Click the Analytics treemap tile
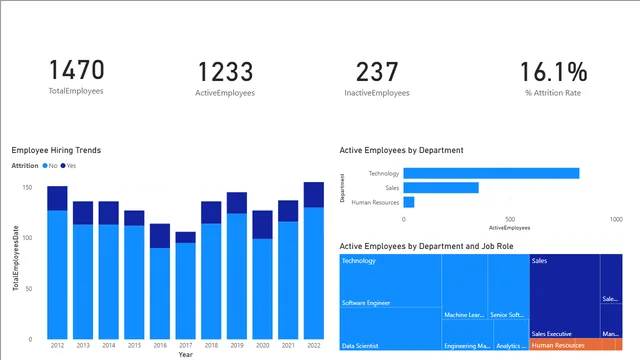The height and width of the screenshot is (360, 640). tap(511, 335)
